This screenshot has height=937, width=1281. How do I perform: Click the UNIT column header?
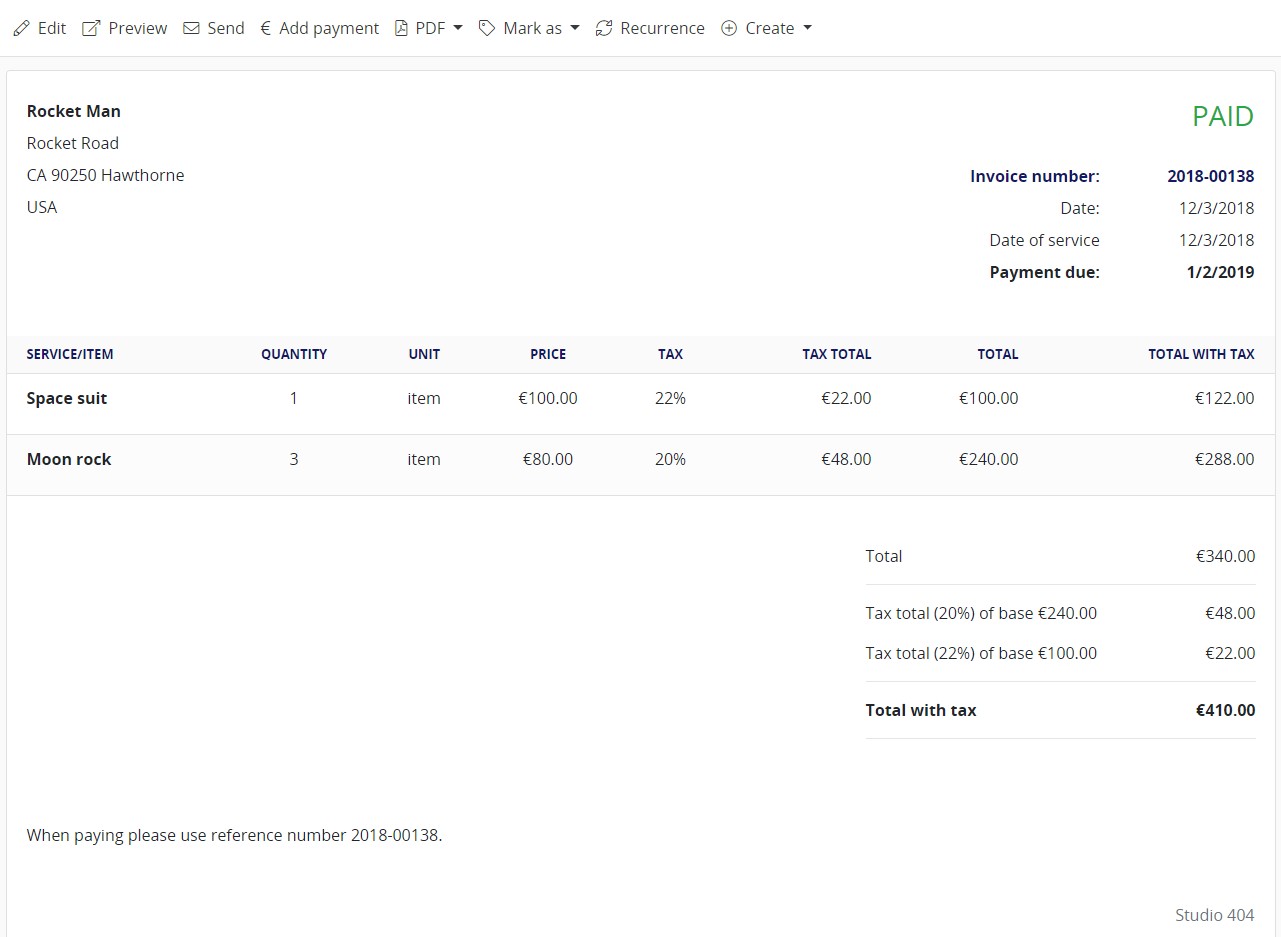pos(424,354)
